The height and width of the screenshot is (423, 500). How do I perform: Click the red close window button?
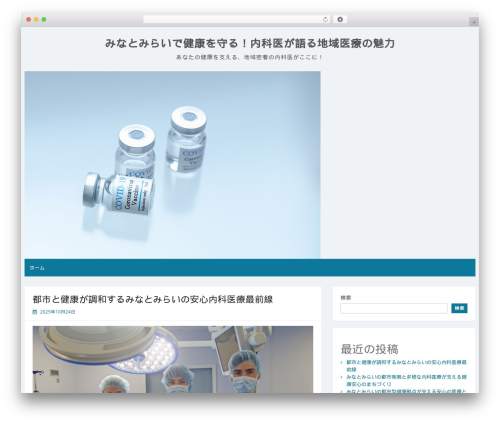coord(29,20)
